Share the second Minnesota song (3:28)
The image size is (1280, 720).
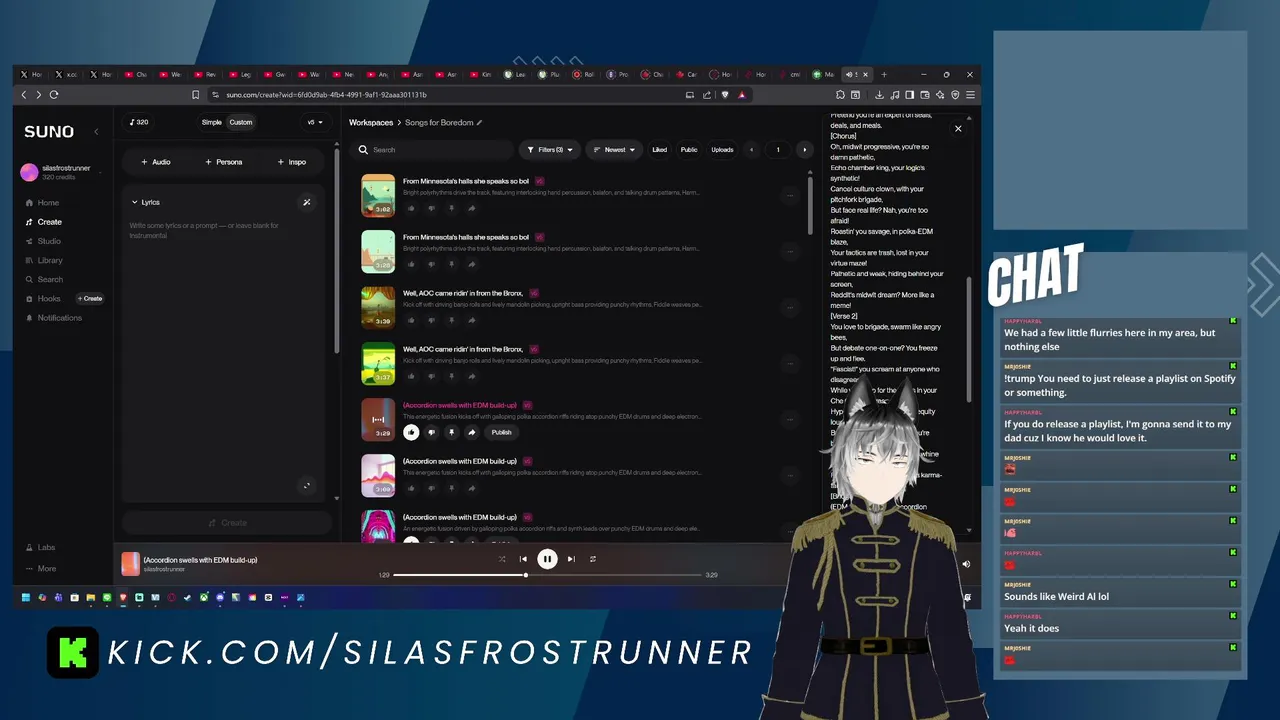[x=471, y=264]
